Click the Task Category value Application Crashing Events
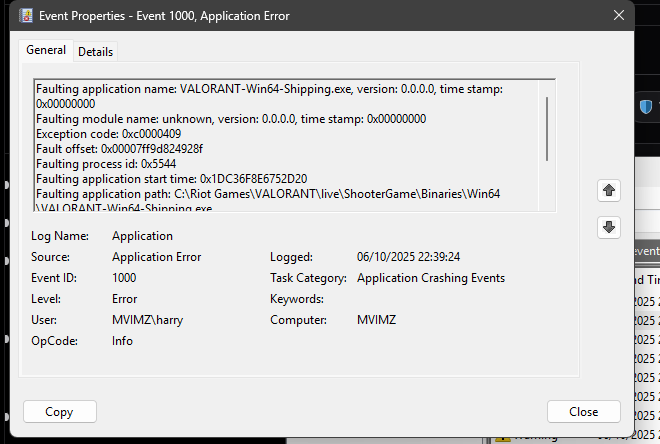Screen dimensions: 660x444 click(431, 278)
